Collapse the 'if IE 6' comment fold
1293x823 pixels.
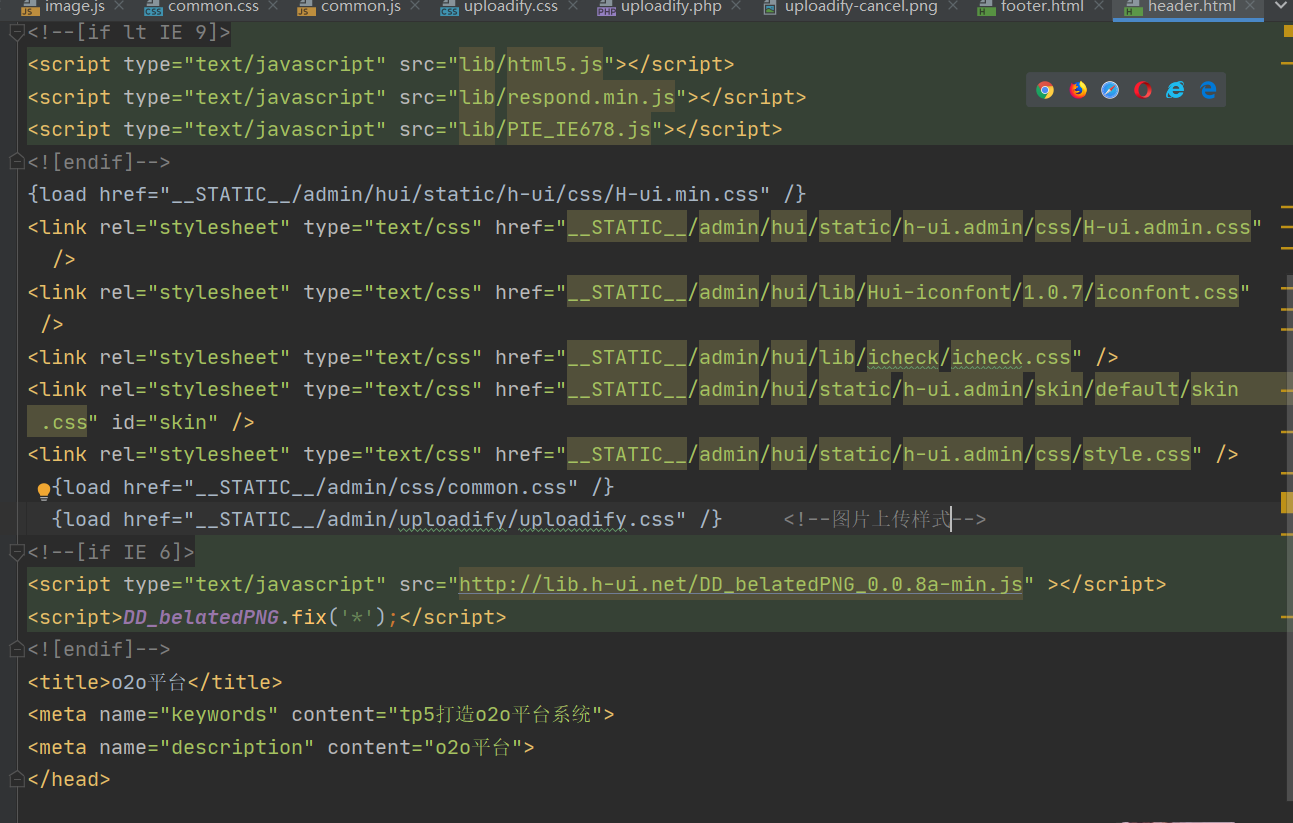click(x=16, y=552)
